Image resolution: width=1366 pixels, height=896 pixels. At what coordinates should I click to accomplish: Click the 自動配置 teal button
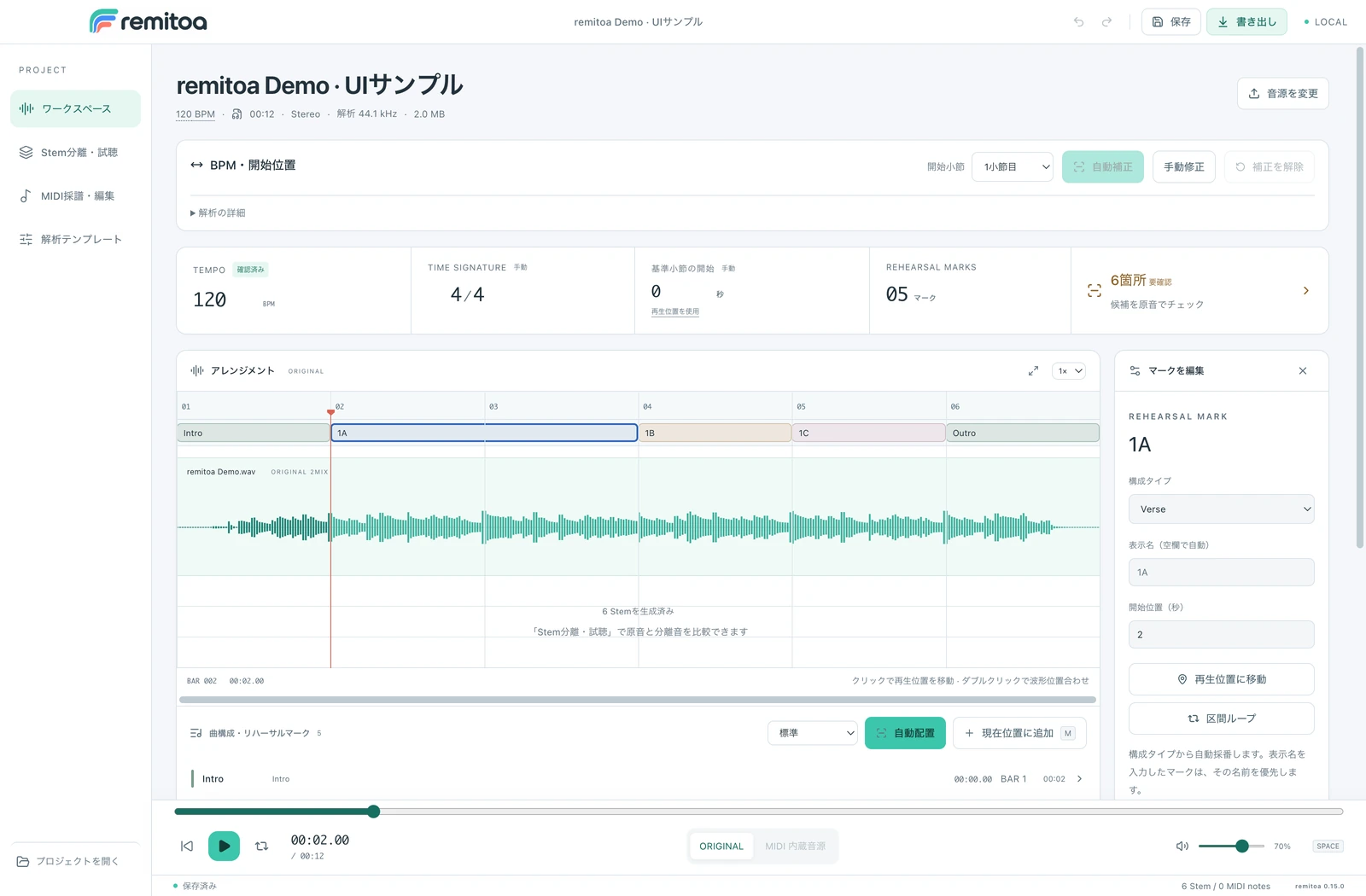[x=905, y=733]
